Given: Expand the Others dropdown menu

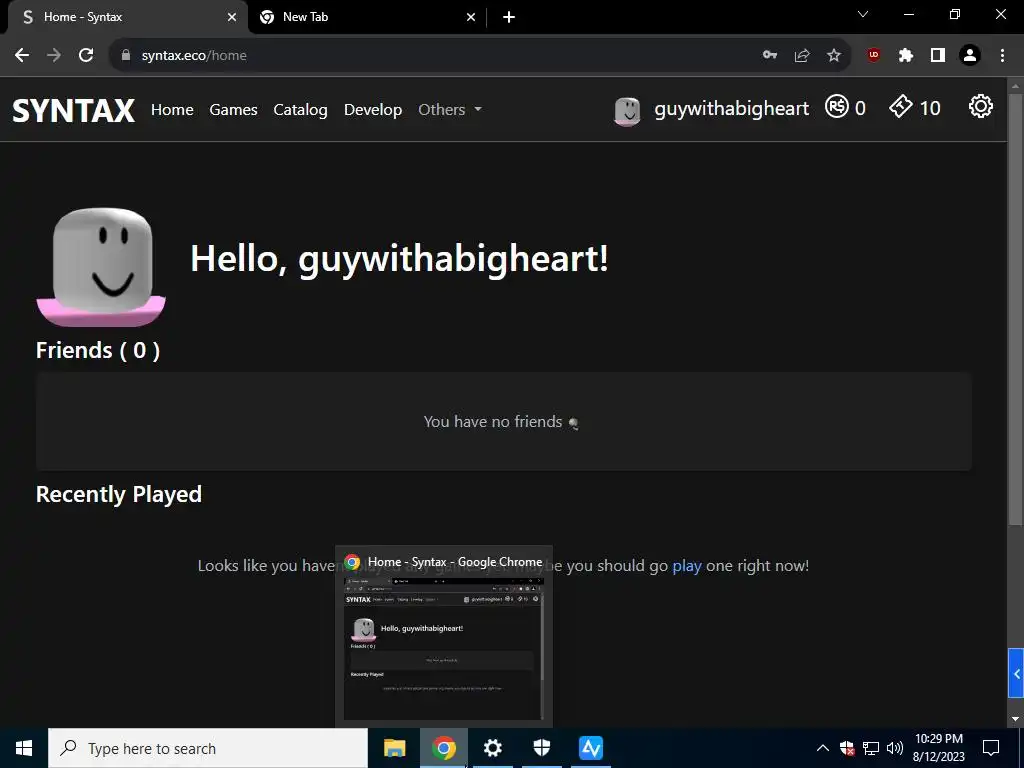Looking at the screenshot, I should point(450,110).
